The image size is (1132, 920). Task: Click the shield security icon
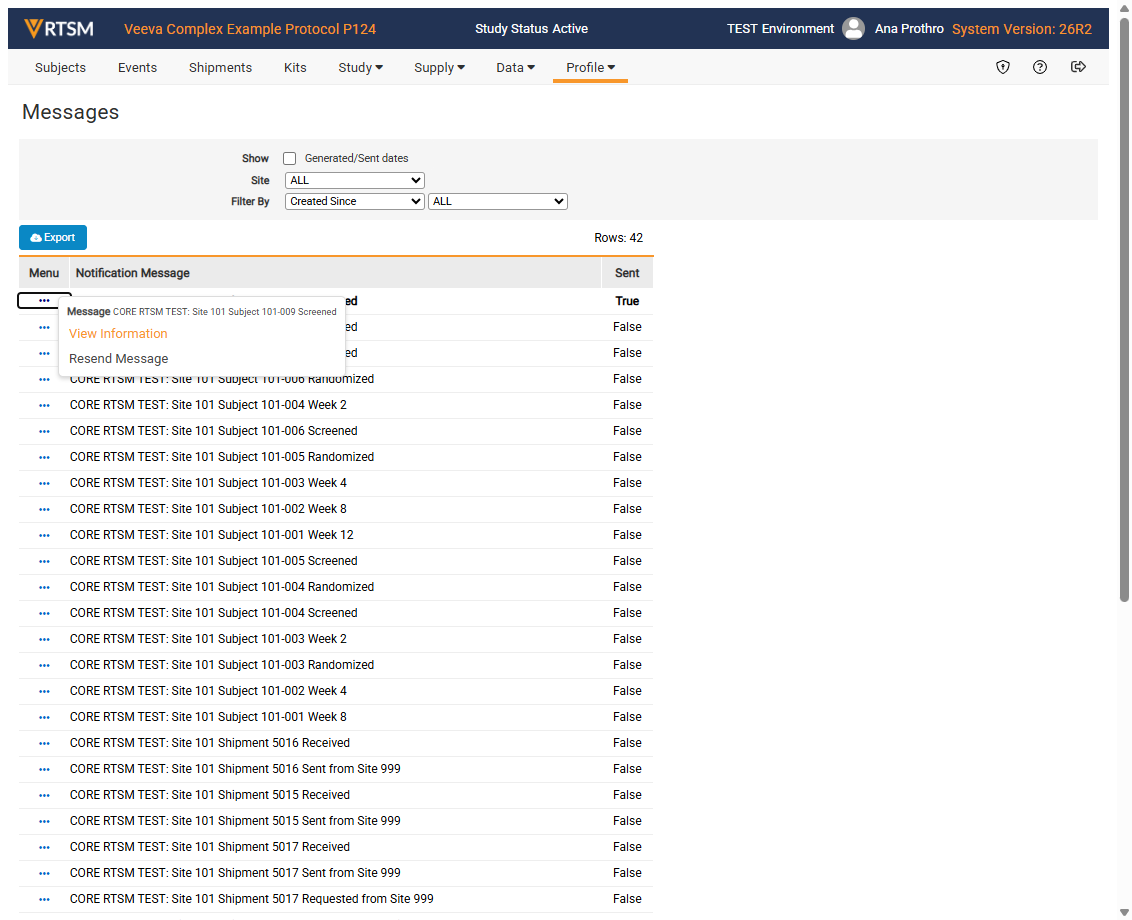coord(1003,67)
